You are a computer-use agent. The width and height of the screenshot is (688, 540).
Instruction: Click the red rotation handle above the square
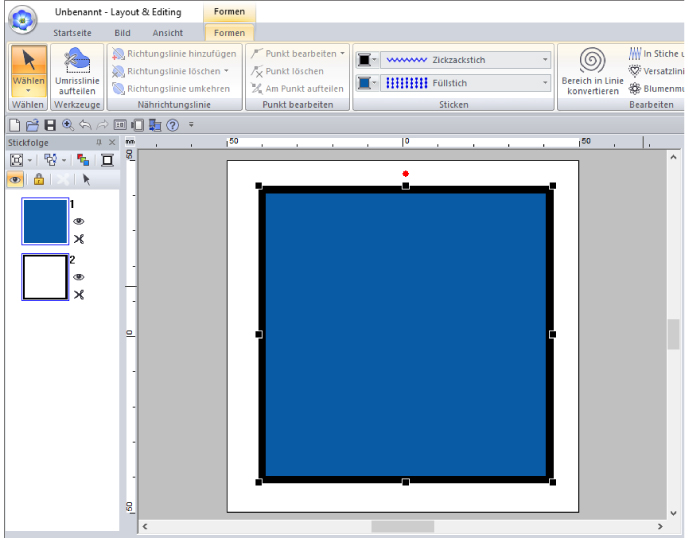click(406, 174)
